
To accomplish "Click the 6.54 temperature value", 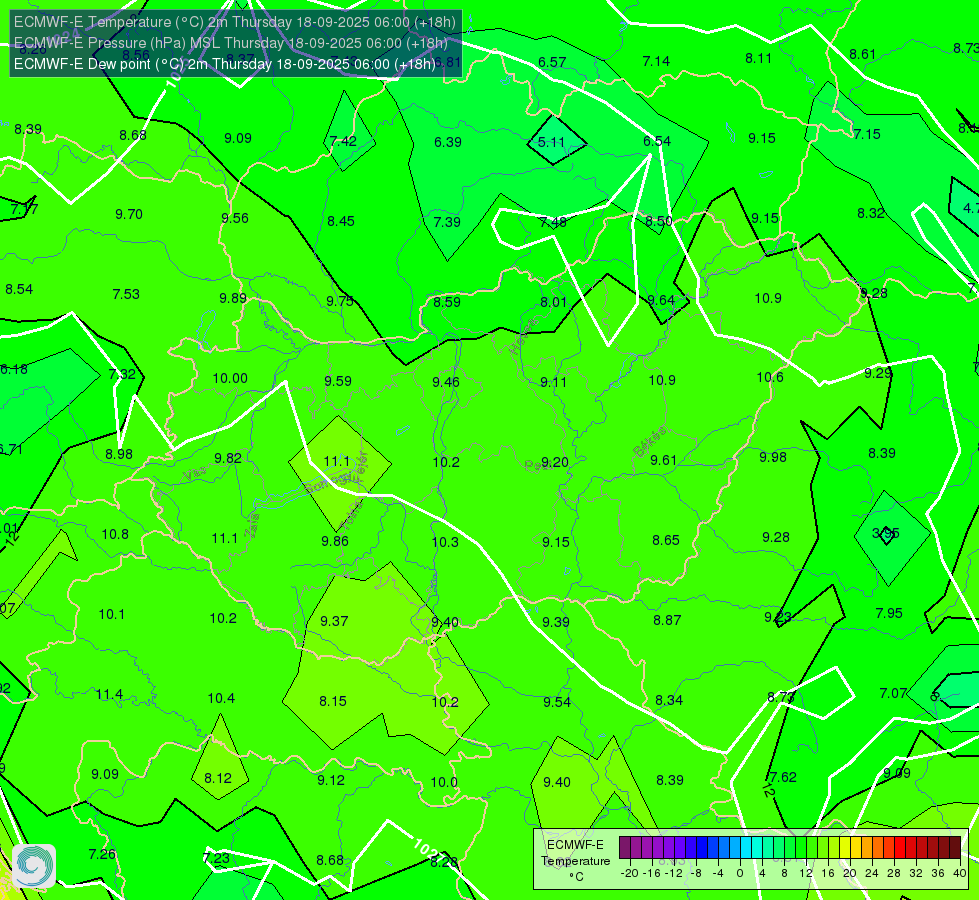I will coord(657,141).
